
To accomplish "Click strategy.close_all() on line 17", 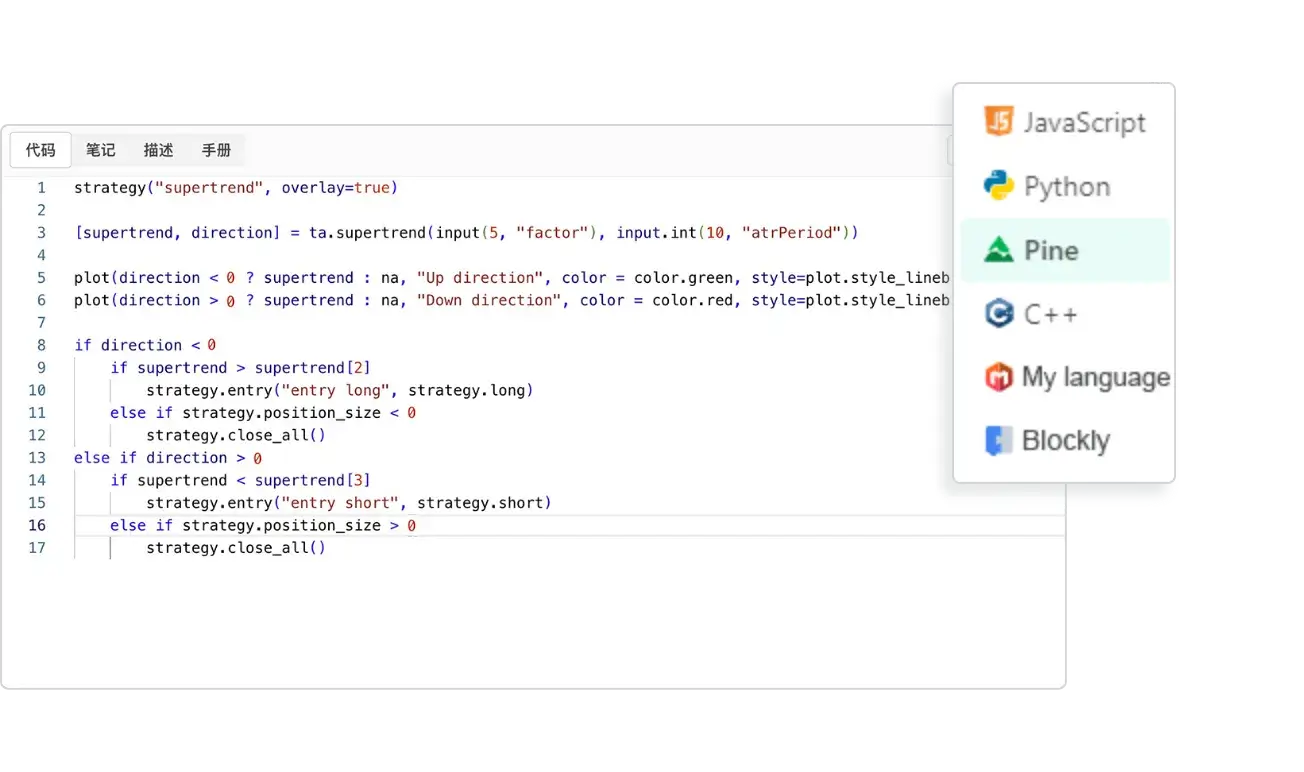I will [236, 548].
